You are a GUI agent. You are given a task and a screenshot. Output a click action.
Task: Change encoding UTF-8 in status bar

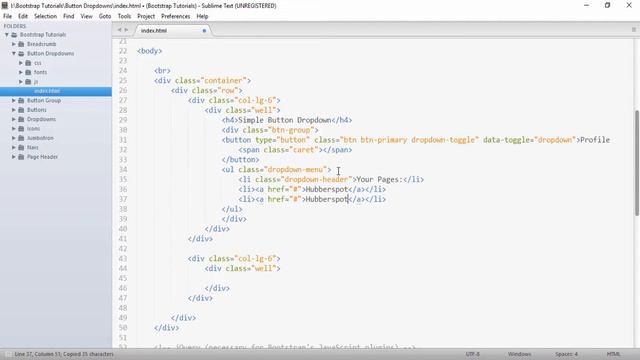coord(473,354)
